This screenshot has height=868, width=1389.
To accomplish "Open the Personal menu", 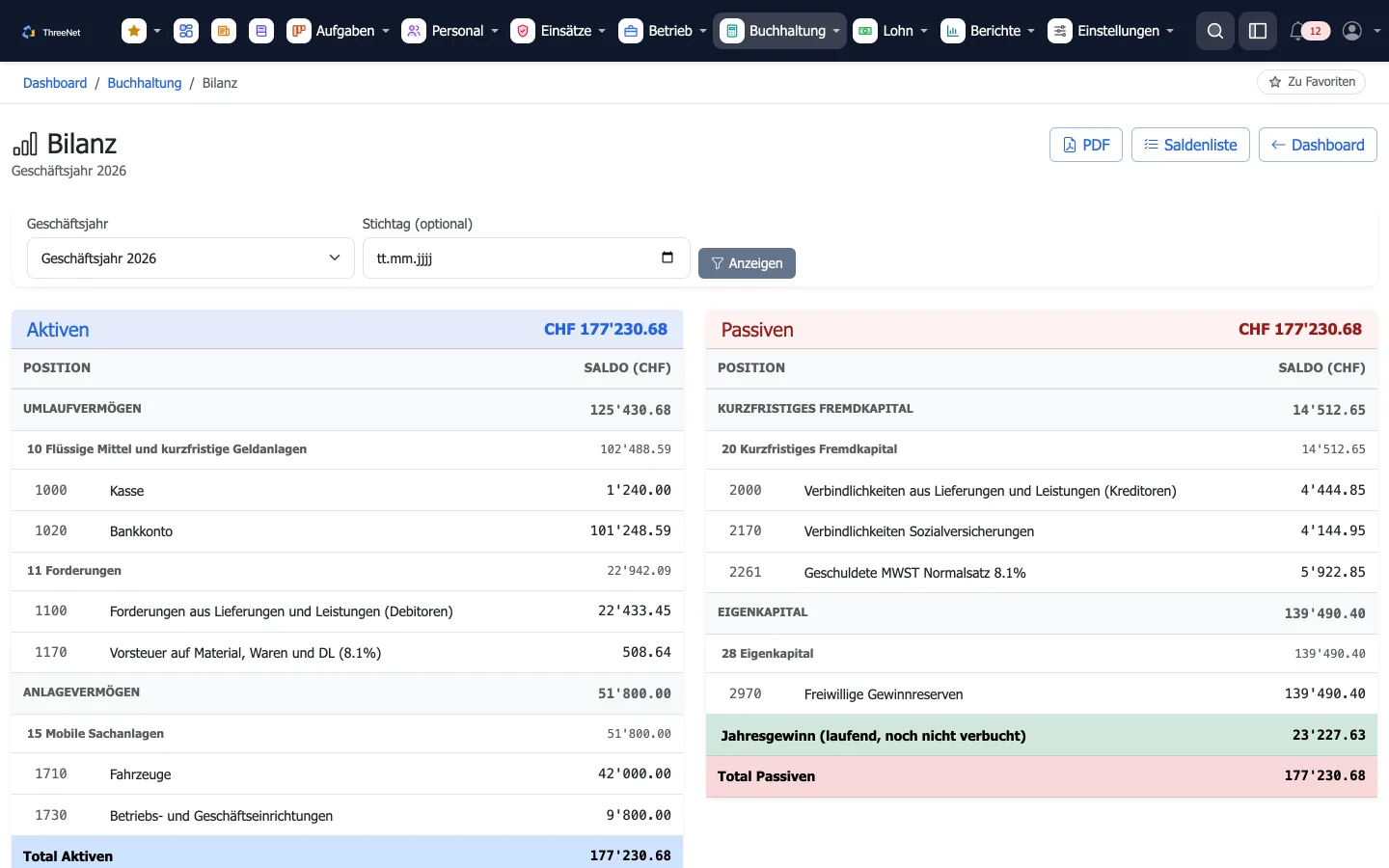I will [x=450, y=31].
